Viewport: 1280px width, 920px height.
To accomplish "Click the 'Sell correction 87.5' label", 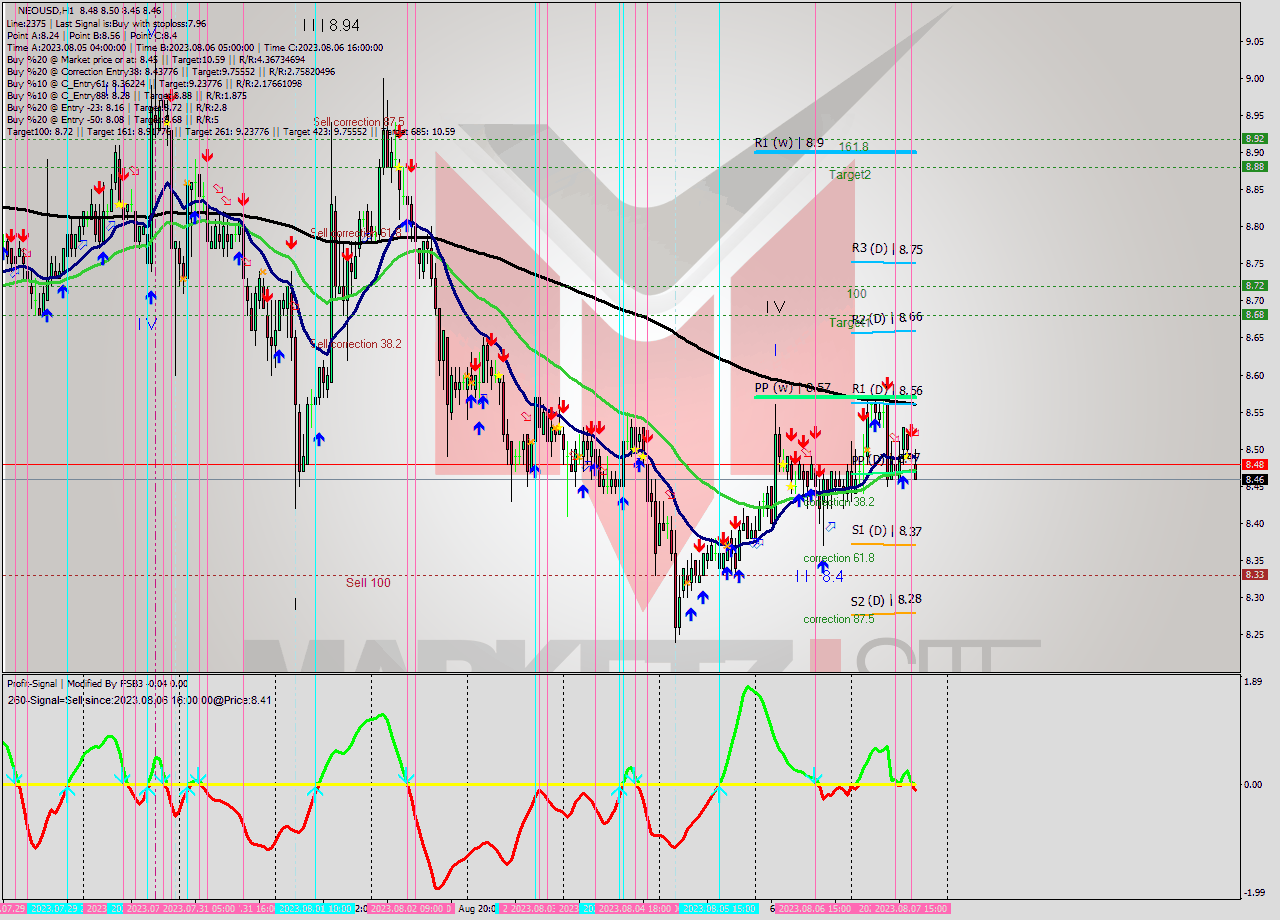I will [x=359, y=121].
